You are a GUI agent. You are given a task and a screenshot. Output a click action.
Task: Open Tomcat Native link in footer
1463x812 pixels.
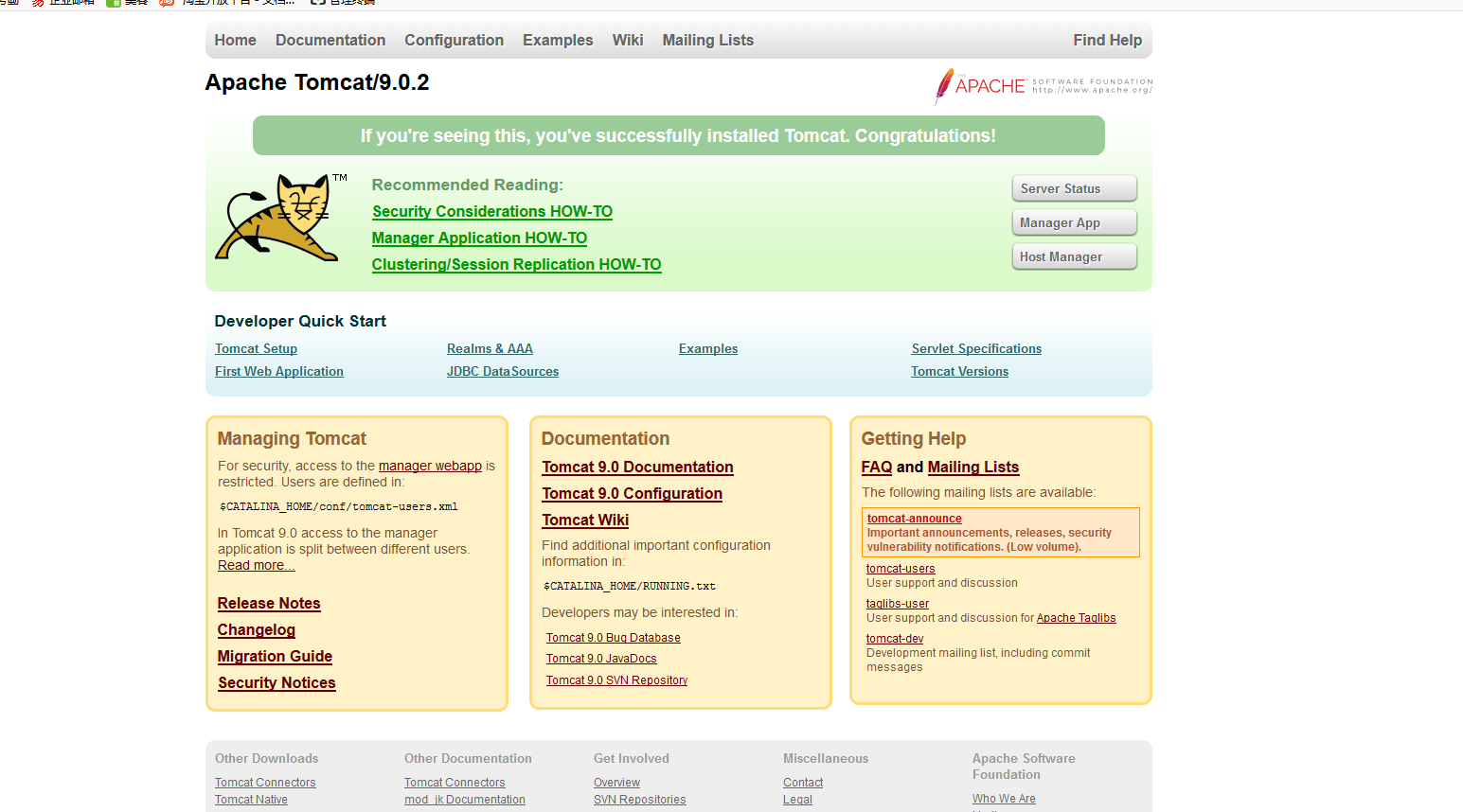coord(251,800)
